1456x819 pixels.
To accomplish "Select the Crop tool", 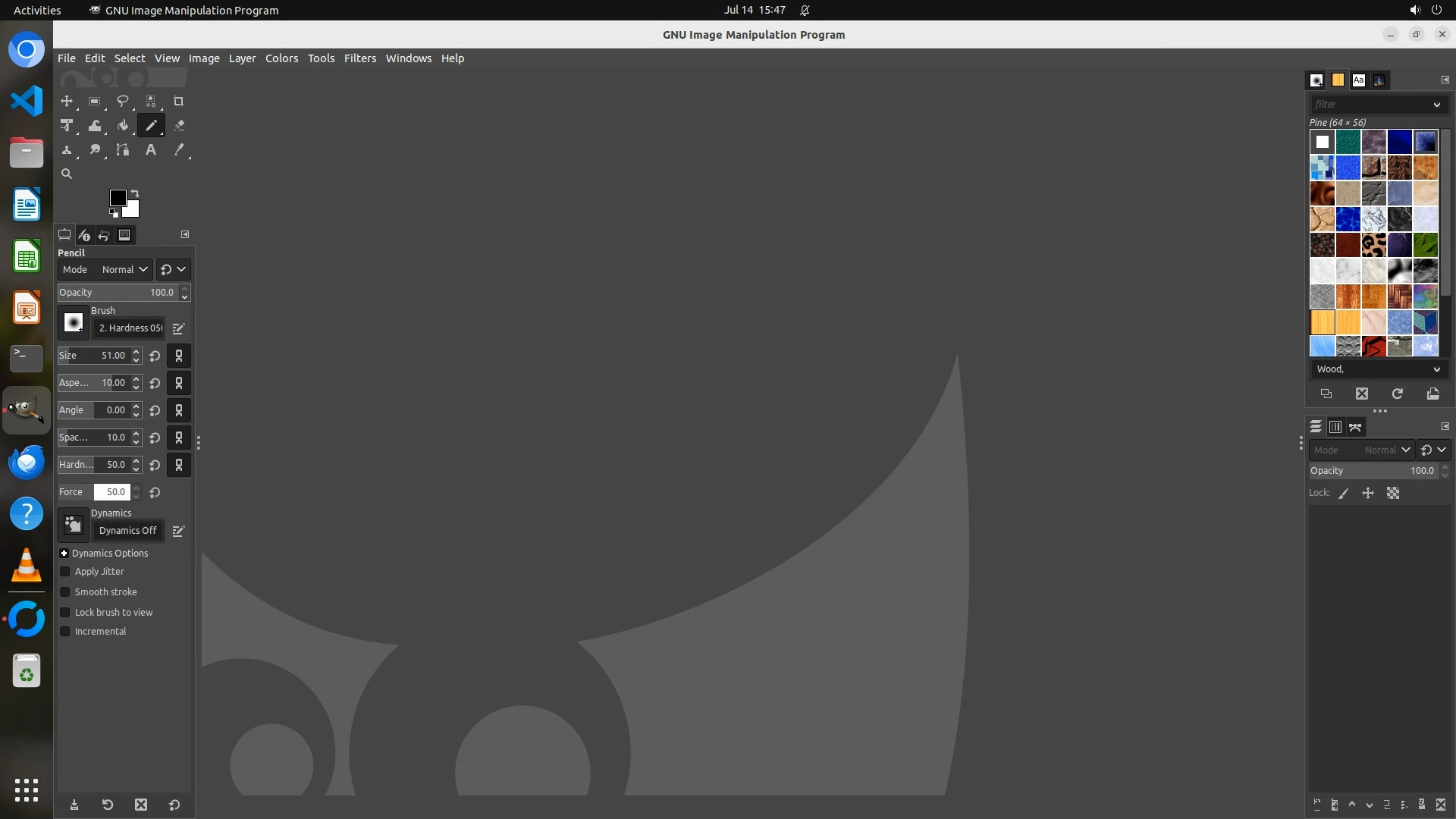I will point(179,102).
